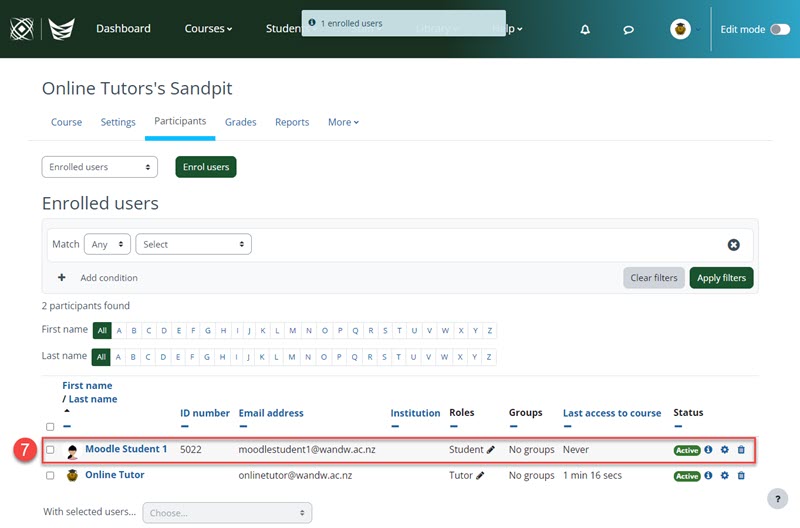Screen dimensions: 800x528
Task: Click Clear filters
Action: click(x=654, y=278)
